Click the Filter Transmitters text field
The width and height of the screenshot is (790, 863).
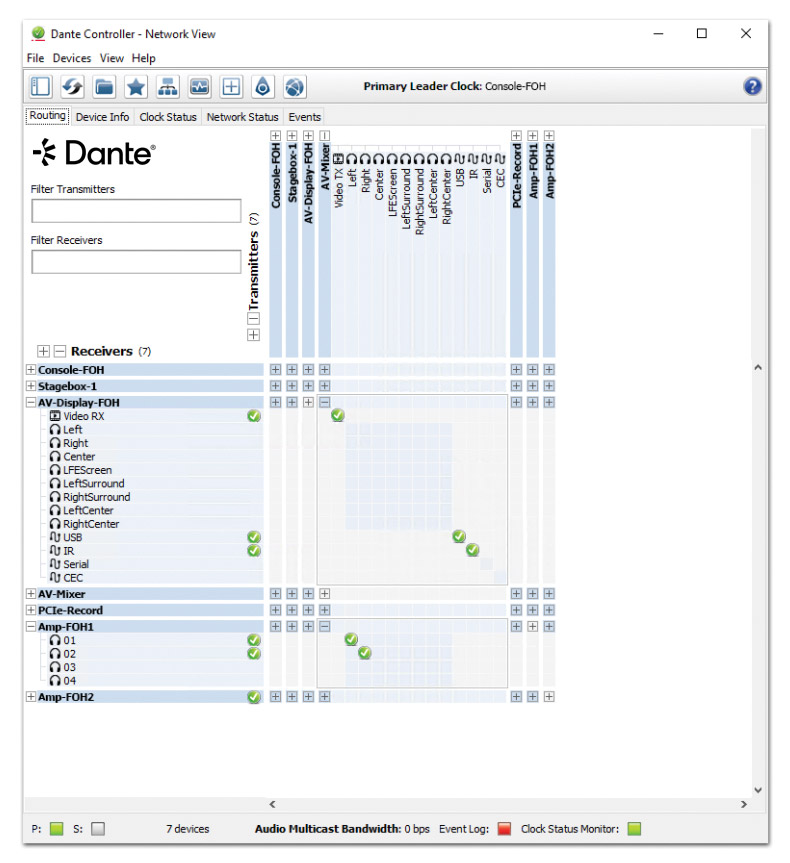click(x=136, y=211)
